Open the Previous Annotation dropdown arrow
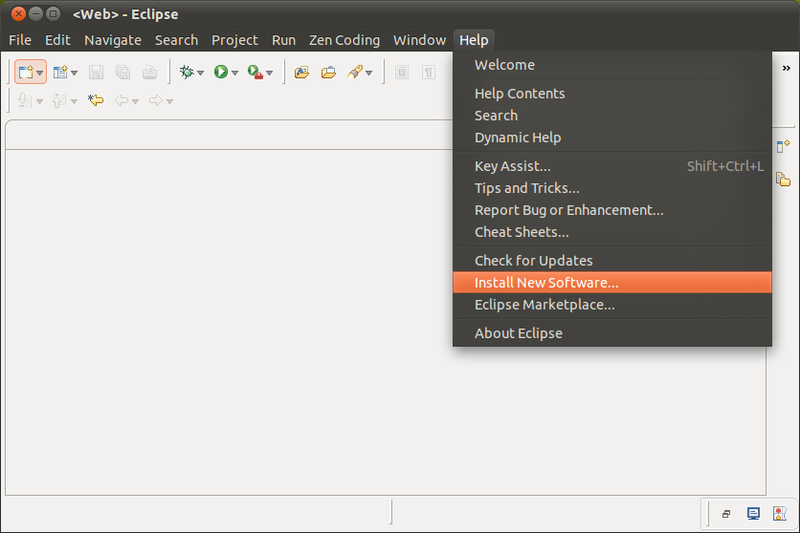The image size is (800, 533). [74, 101]
